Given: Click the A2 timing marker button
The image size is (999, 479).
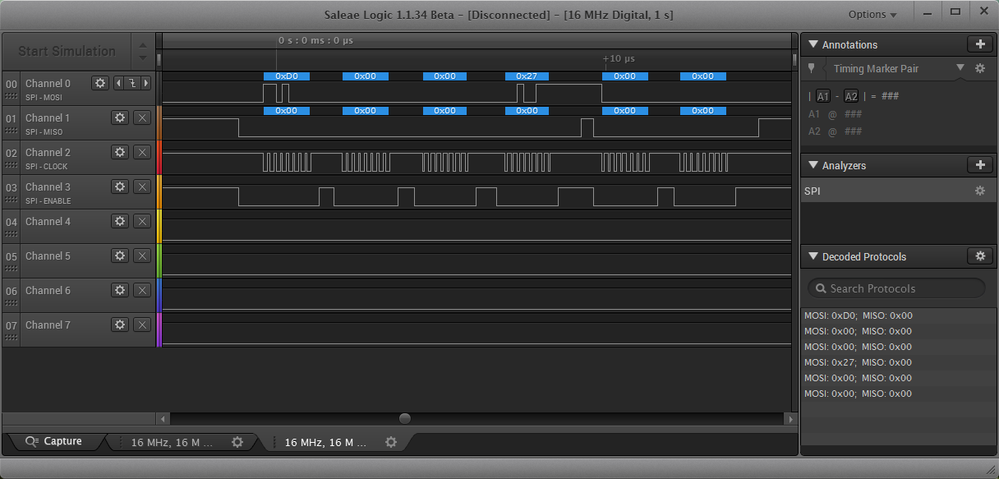Looking at the screenshot, I should (851, 97).
